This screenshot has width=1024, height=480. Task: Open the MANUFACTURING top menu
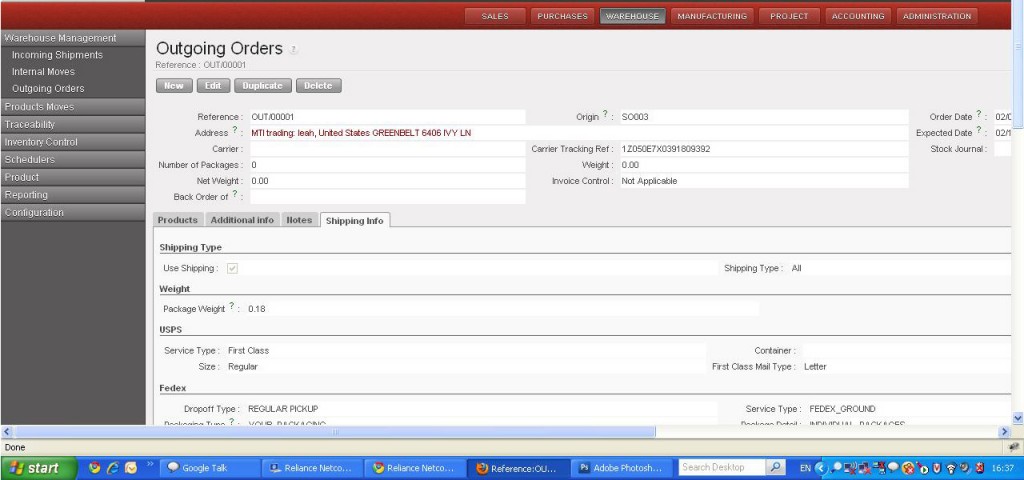[x=712, y=16]
